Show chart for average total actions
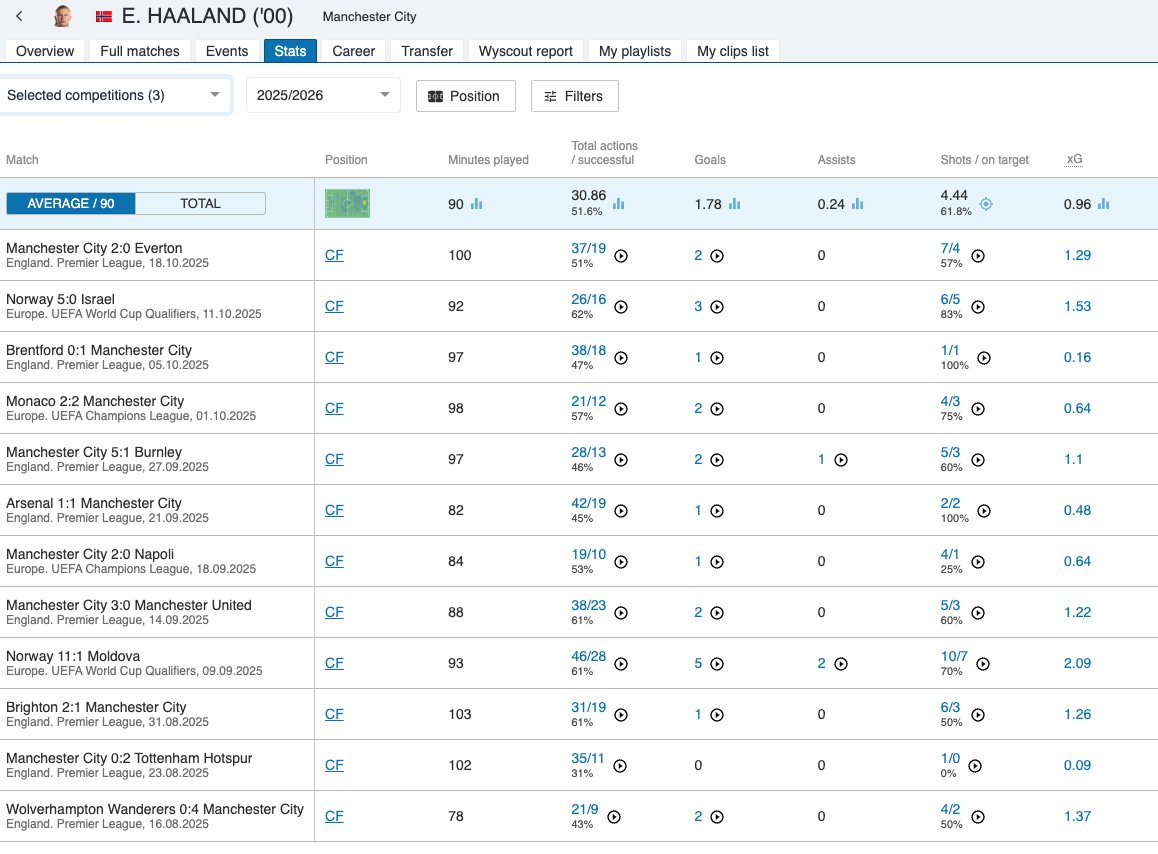 tap(618, 204)
